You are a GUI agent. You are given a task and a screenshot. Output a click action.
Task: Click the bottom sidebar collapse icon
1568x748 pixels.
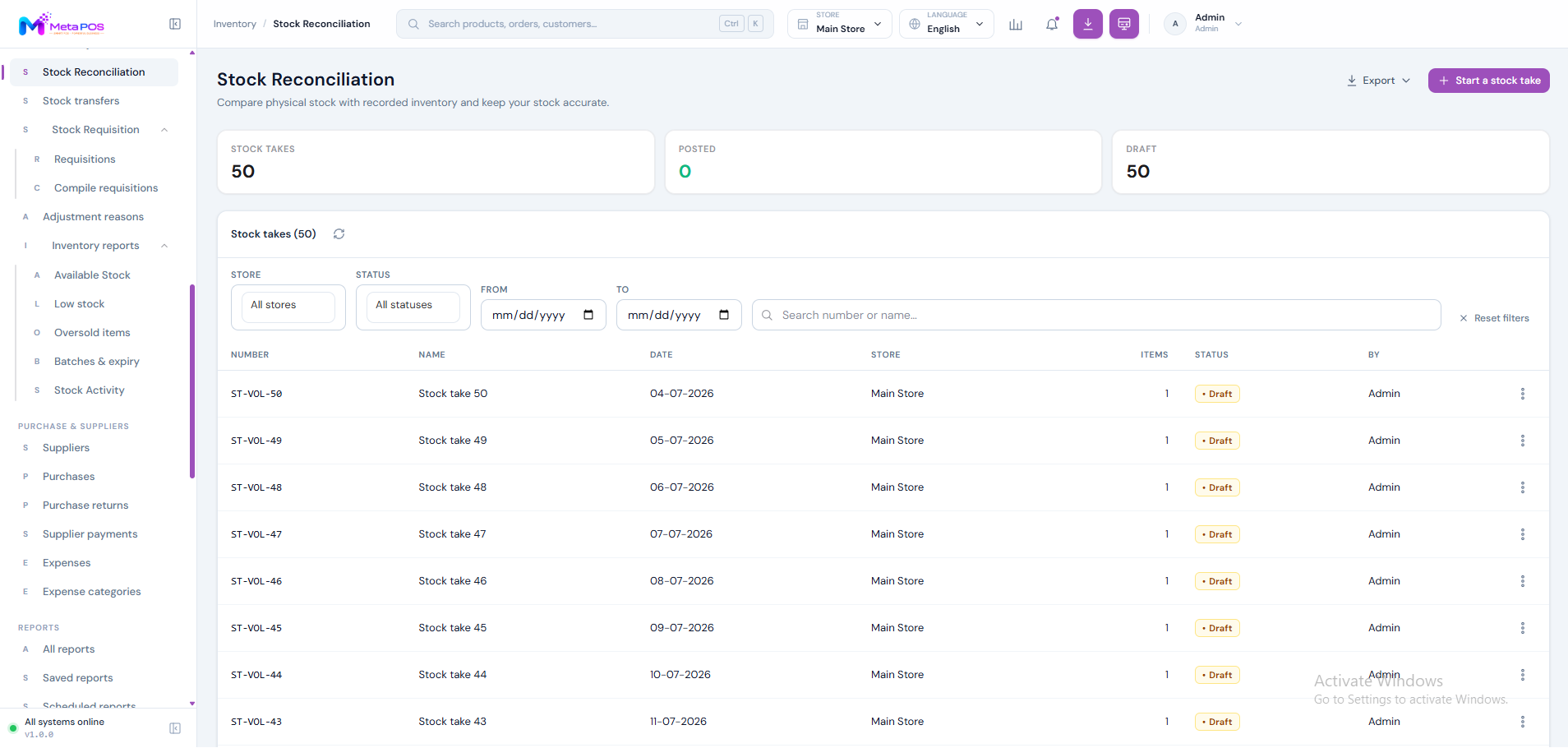pos(175,728)
